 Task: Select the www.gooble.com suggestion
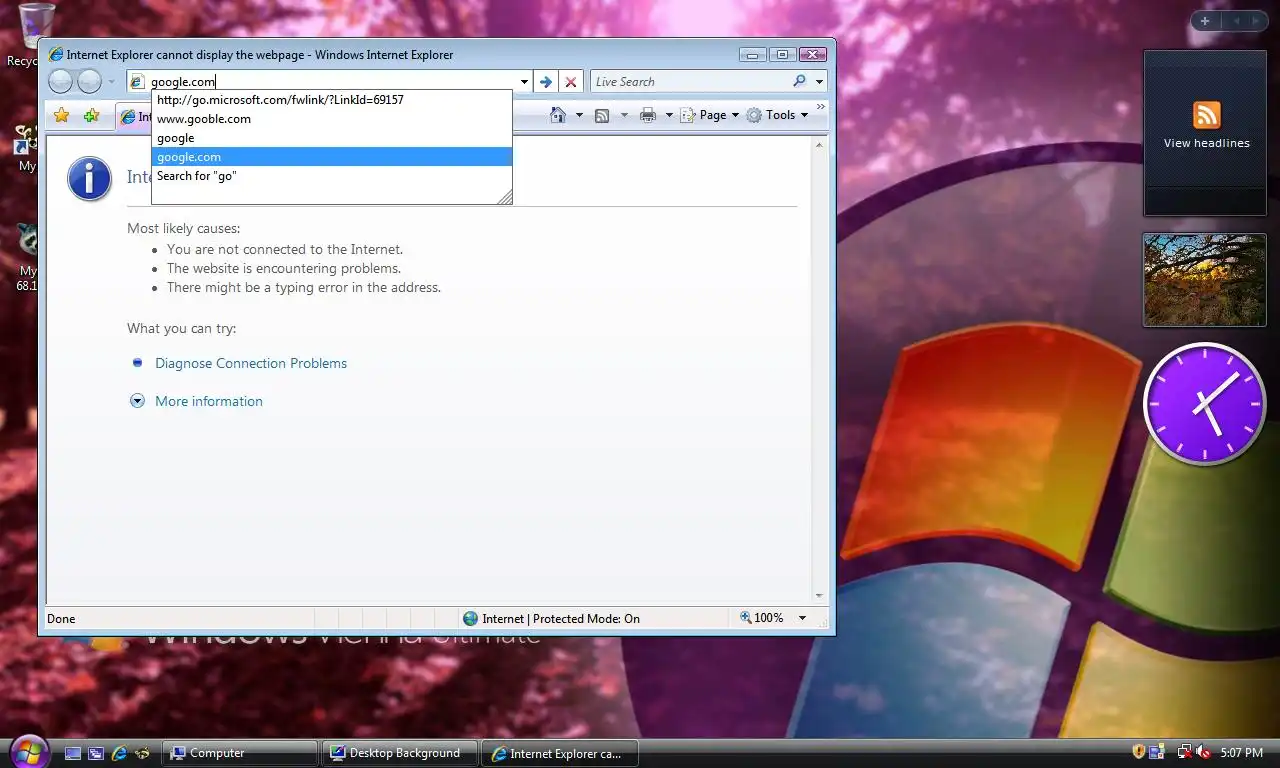[x=332, y=119]
